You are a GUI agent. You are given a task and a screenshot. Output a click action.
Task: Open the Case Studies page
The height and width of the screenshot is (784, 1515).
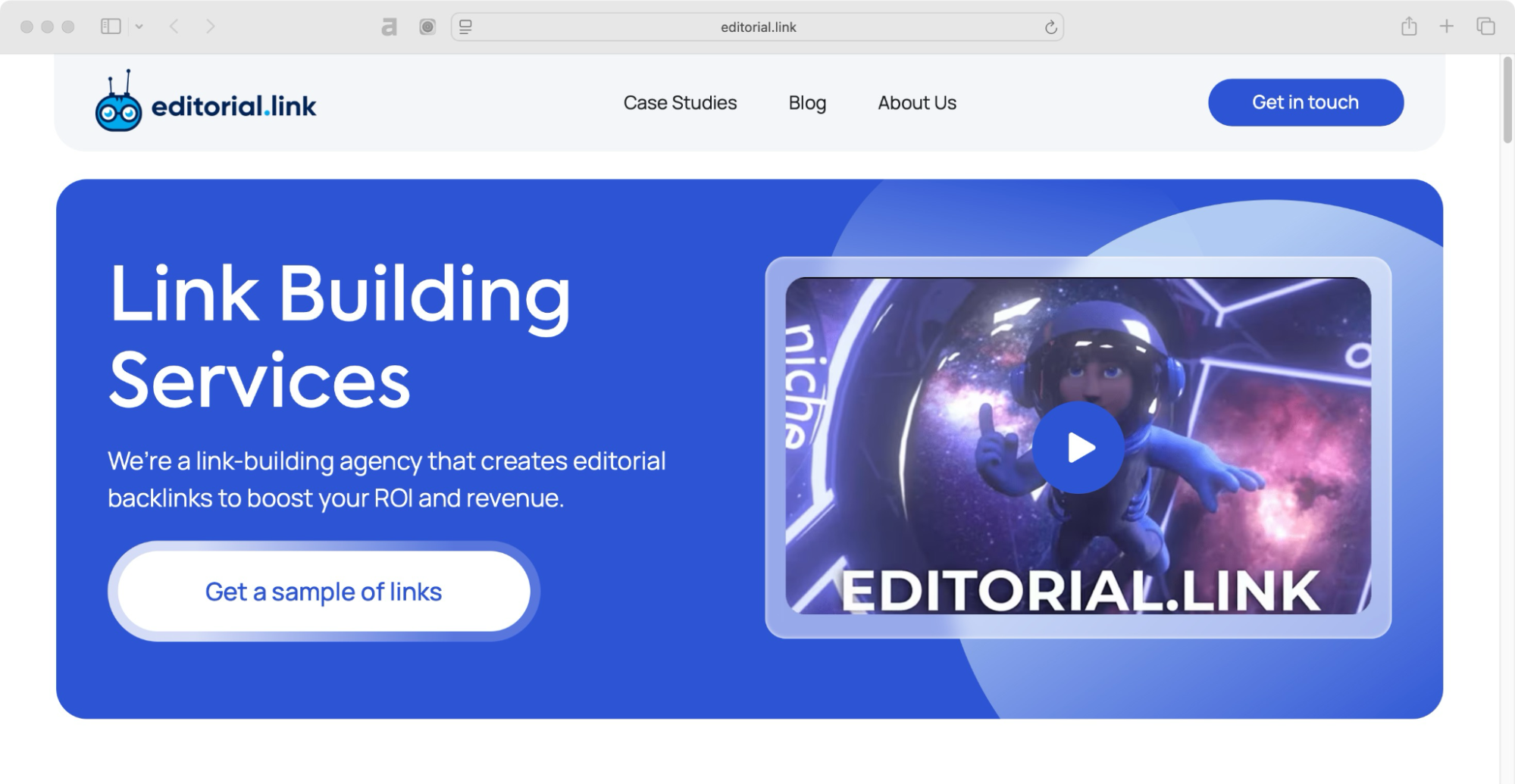(680, 102)
